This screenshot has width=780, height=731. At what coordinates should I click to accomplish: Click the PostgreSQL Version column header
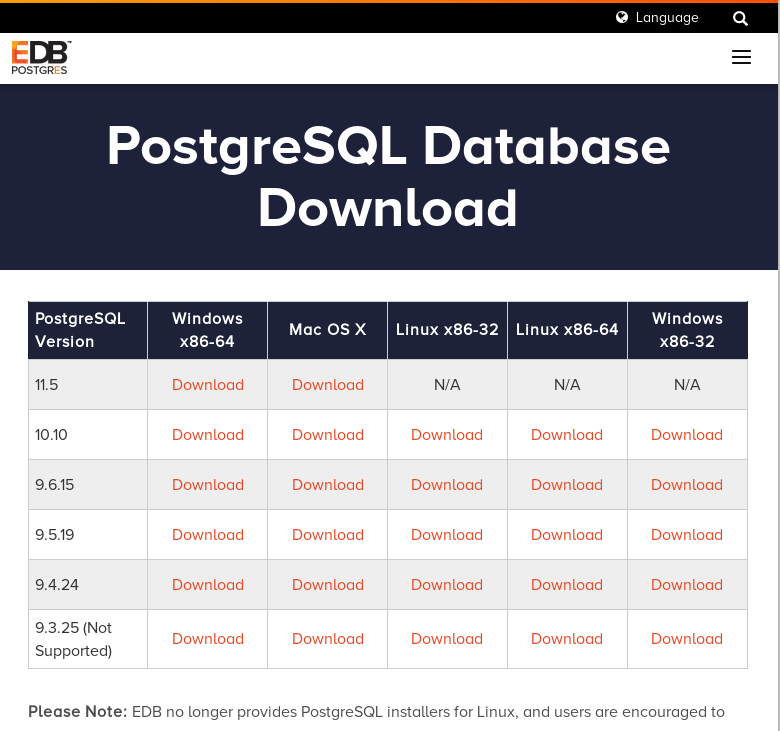[80, 330]
